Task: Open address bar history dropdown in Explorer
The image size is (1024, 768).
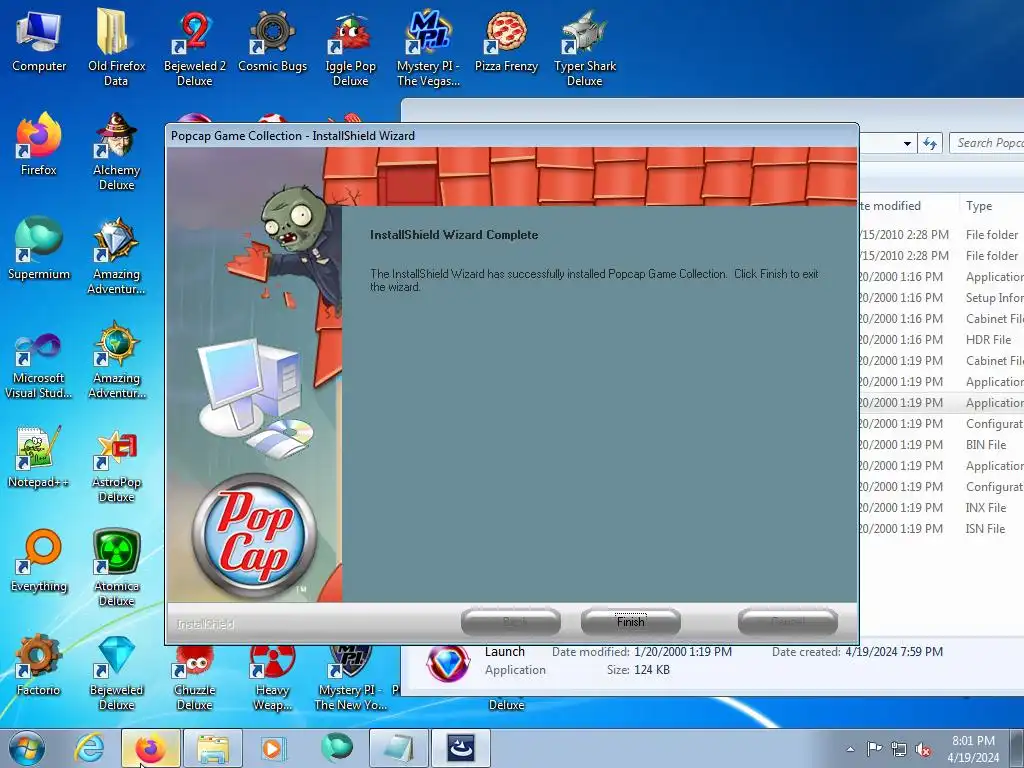Action: pos(907,143)
